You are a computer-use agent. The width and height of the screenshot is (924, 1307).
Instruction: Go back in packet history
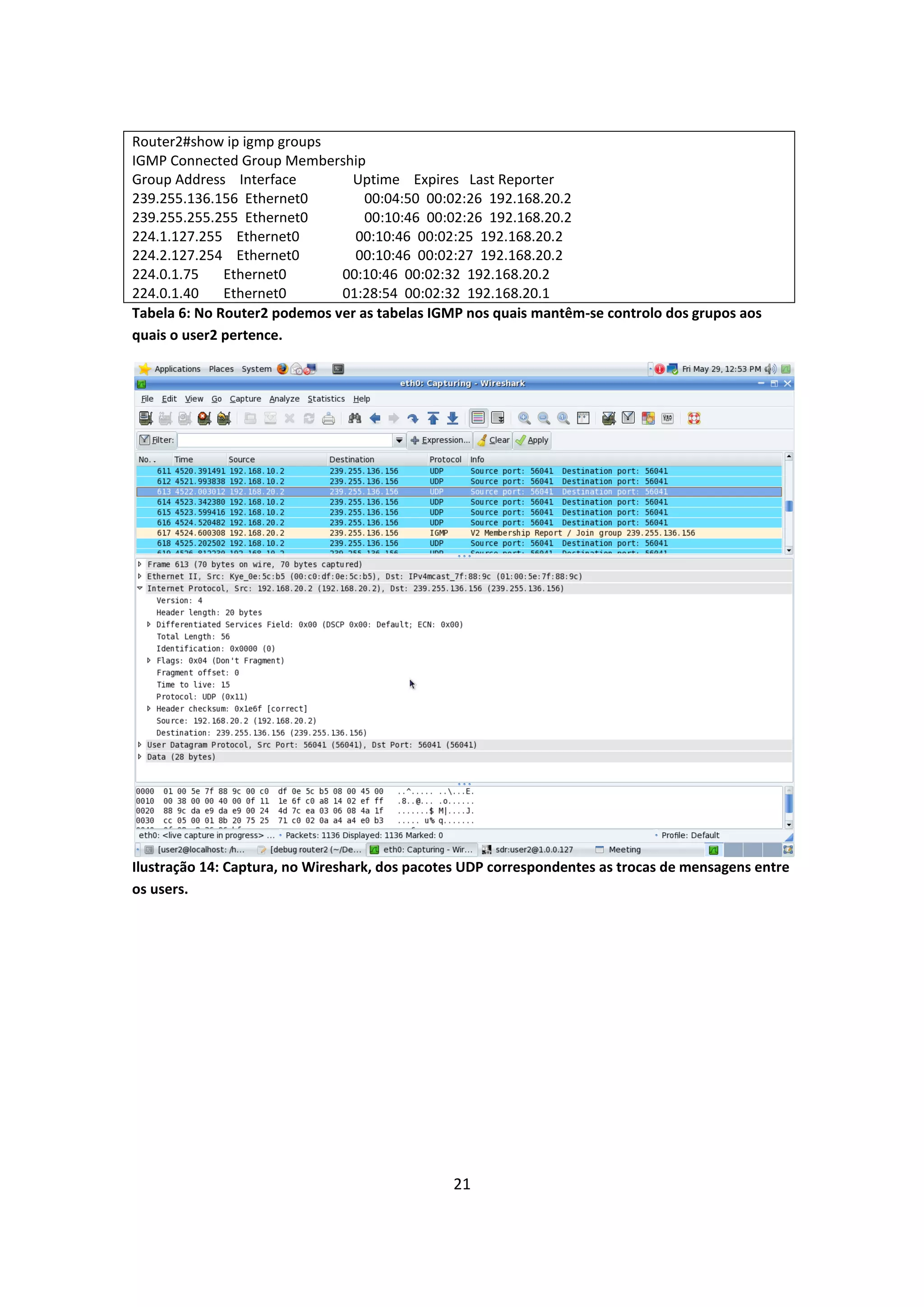tap(375, 418)
